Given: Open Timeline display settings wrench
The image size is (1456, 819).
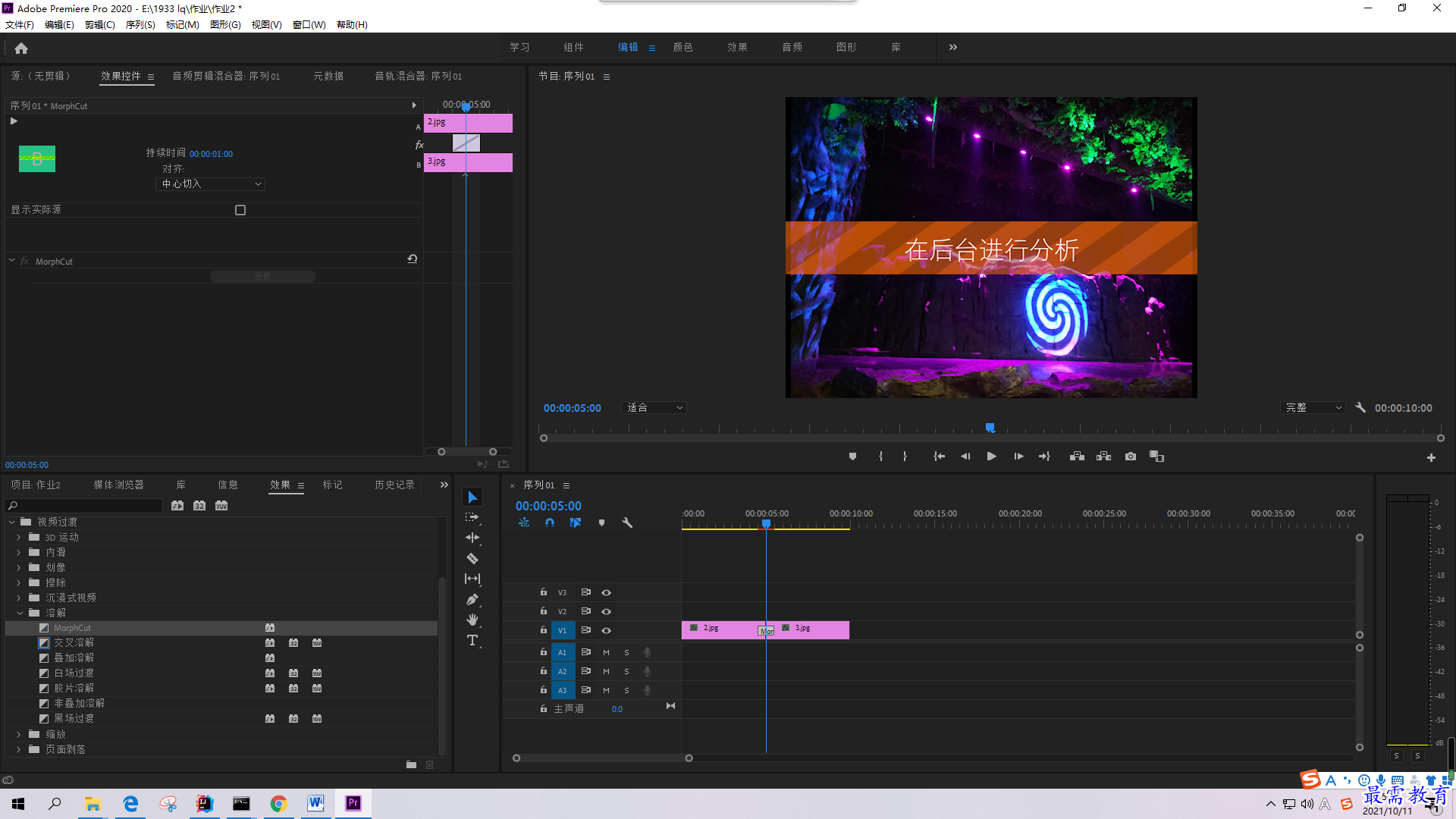Looking at the screenshot, I should coord(627,522).
